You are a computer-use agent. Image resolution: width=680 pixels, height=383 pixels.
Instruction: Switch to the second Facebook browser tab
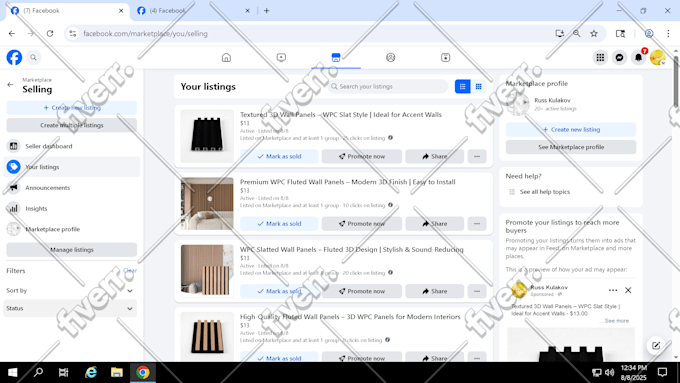click(x=192, y=11)
